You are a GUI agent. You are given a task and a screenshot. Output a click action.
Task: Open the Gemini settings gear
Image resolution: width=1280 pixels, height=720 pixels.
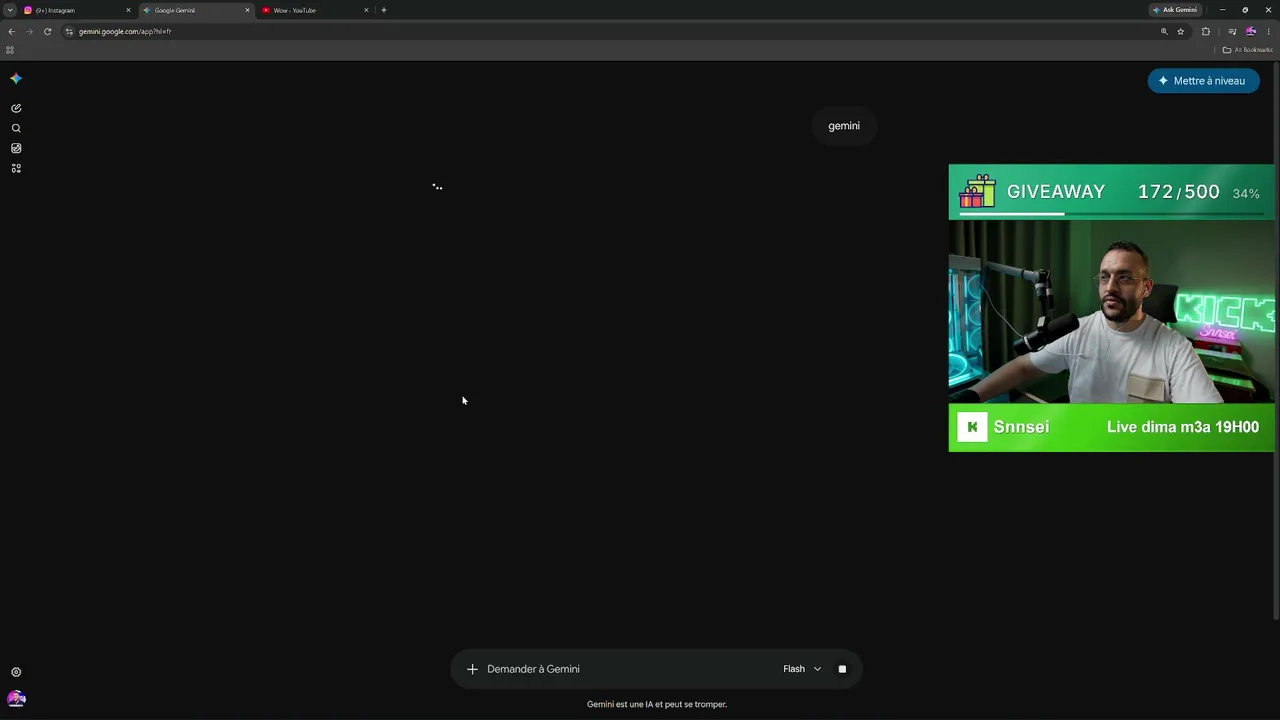point(16,672)
